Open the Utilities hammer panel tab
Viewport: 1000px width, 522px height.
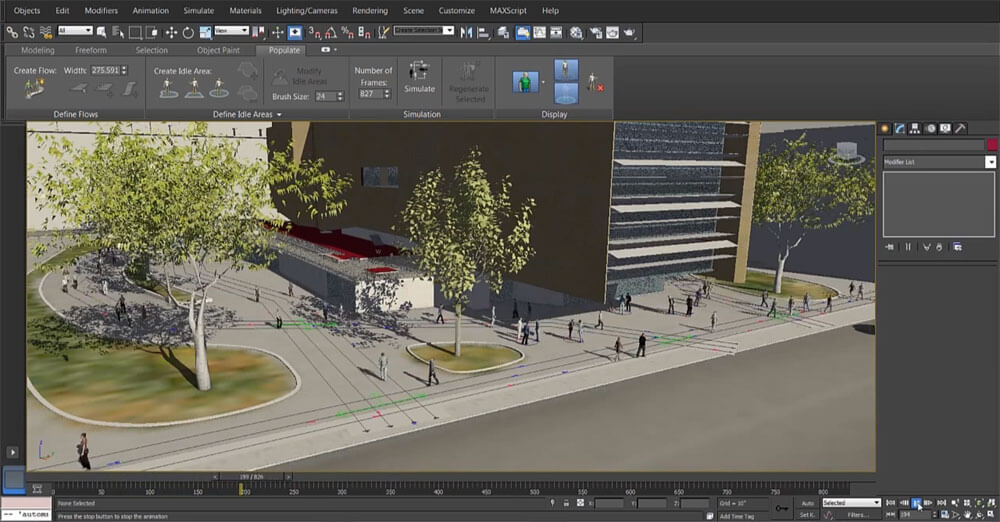click(x=960, y=128)
